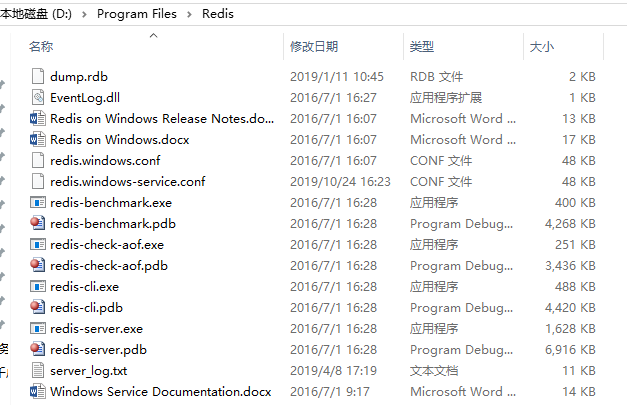Select the server_log.txt text file icon
The height and width of the screenshot is (405, 627).
tap(38, 371)
